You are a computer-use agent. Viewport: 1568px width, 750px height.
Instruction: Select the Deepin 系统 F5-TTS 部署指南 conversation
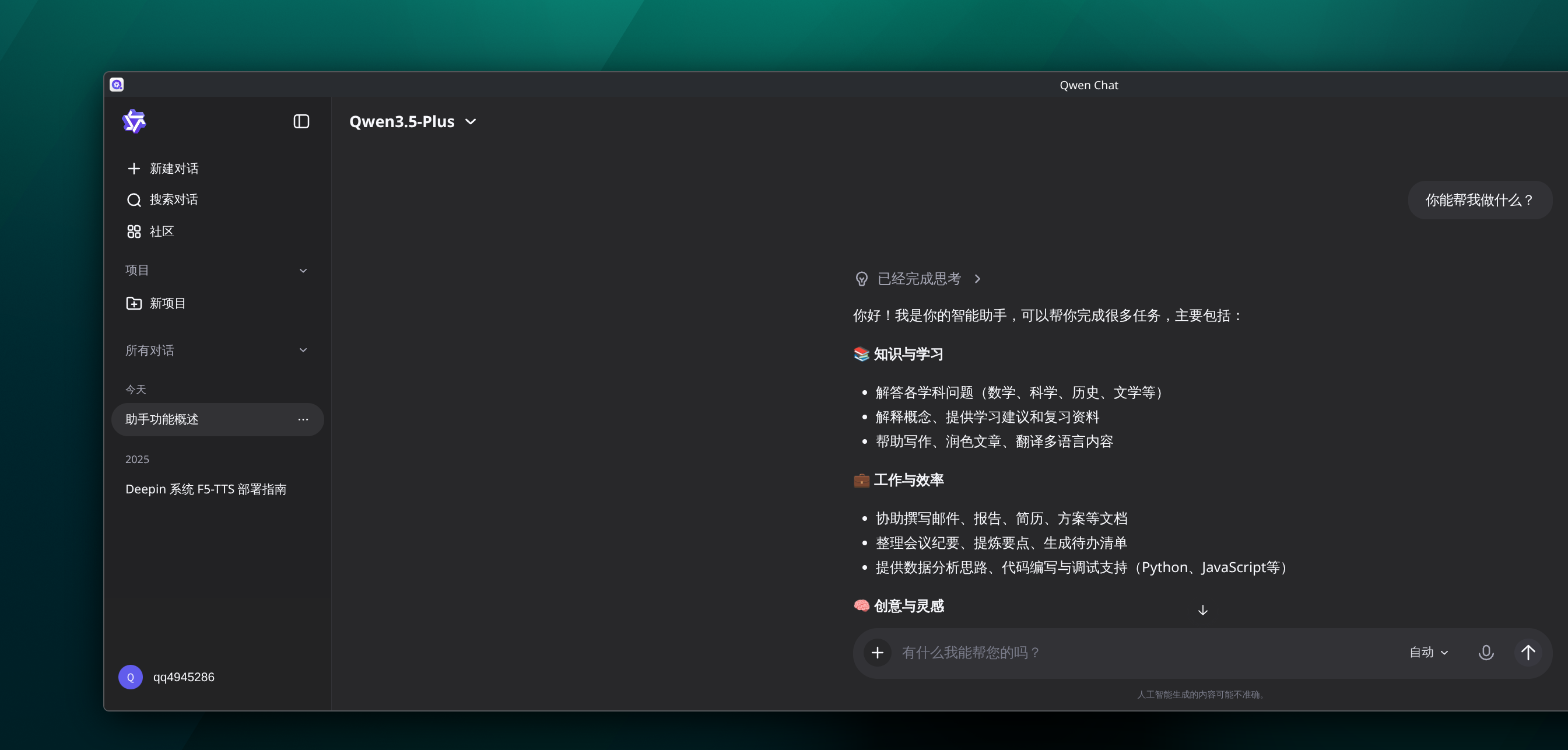click(x=206, y=489)
